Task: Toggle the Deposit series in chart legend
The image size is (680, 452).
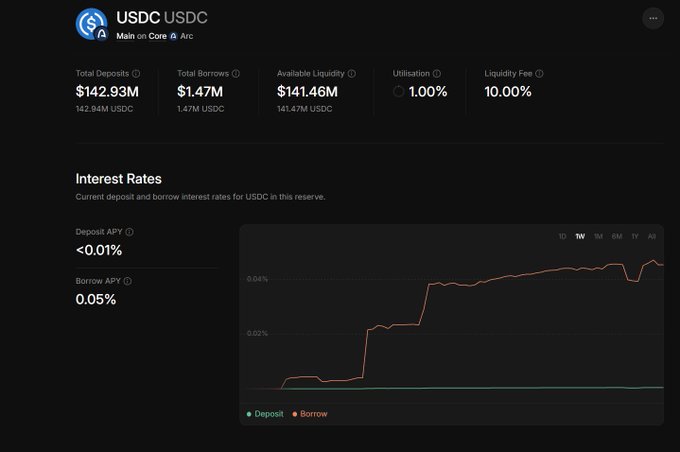Action: [x=265, y=414]
